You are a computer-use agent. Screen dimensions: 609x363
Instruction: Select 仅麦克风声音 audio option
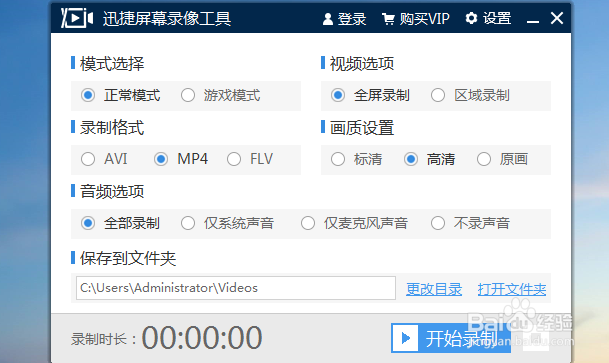[x=355, y=223]
